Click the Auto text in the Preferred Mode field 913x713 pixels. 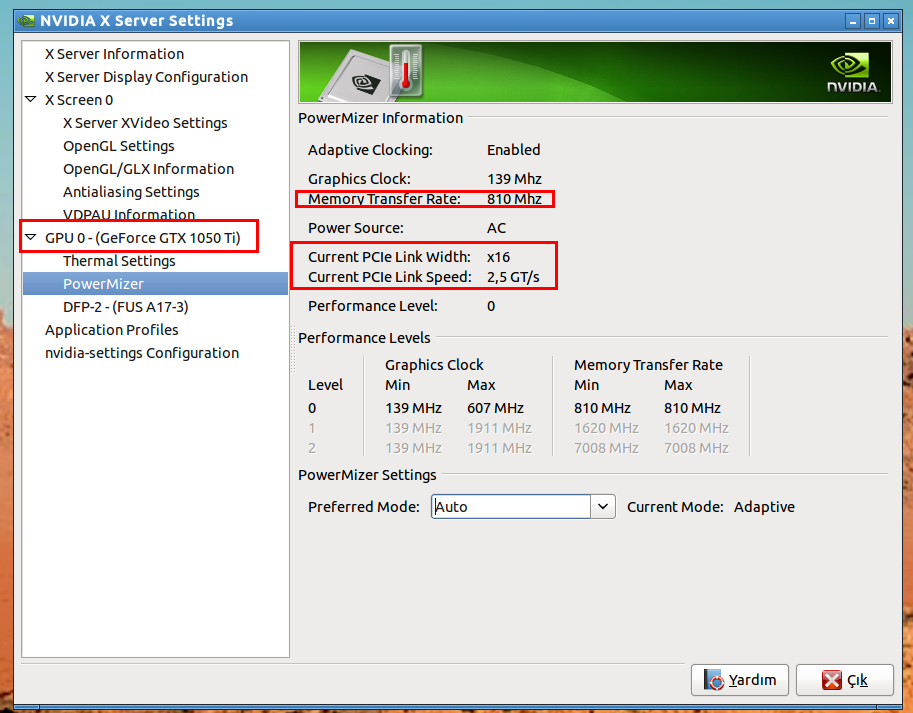[x=452, y=507]
